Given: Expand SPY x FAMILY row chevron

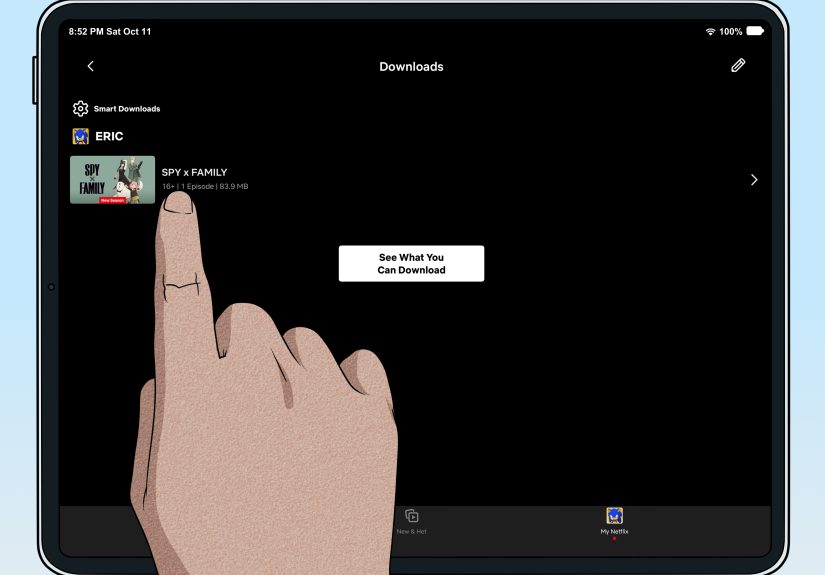Looking at the screenshot, I should [x=754, y=180].
